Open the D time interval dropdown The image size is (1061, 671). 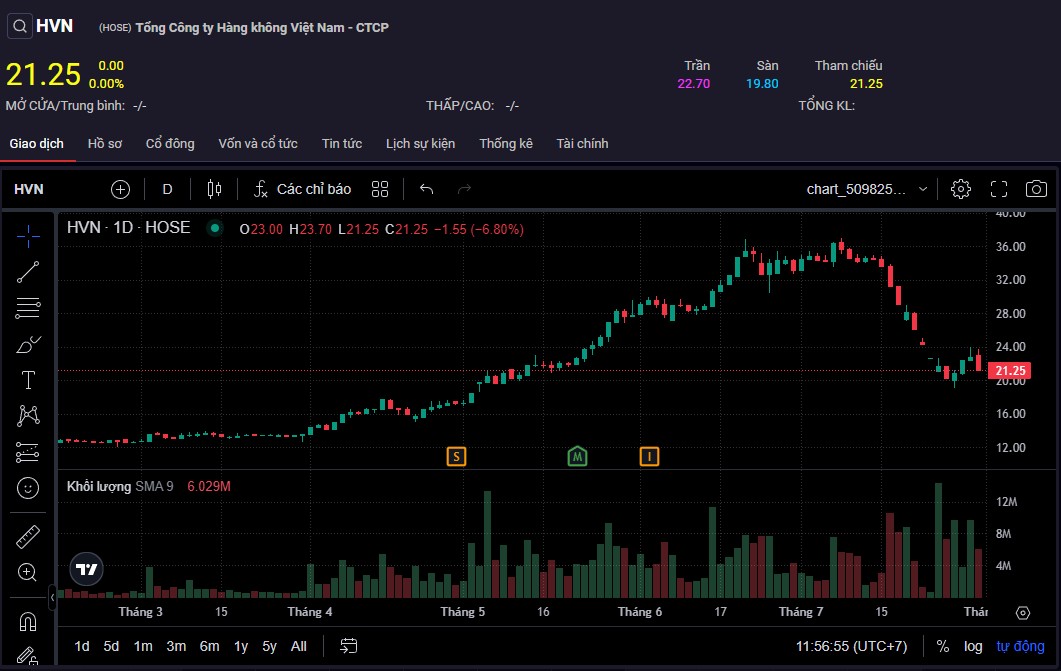pos(167,189)
